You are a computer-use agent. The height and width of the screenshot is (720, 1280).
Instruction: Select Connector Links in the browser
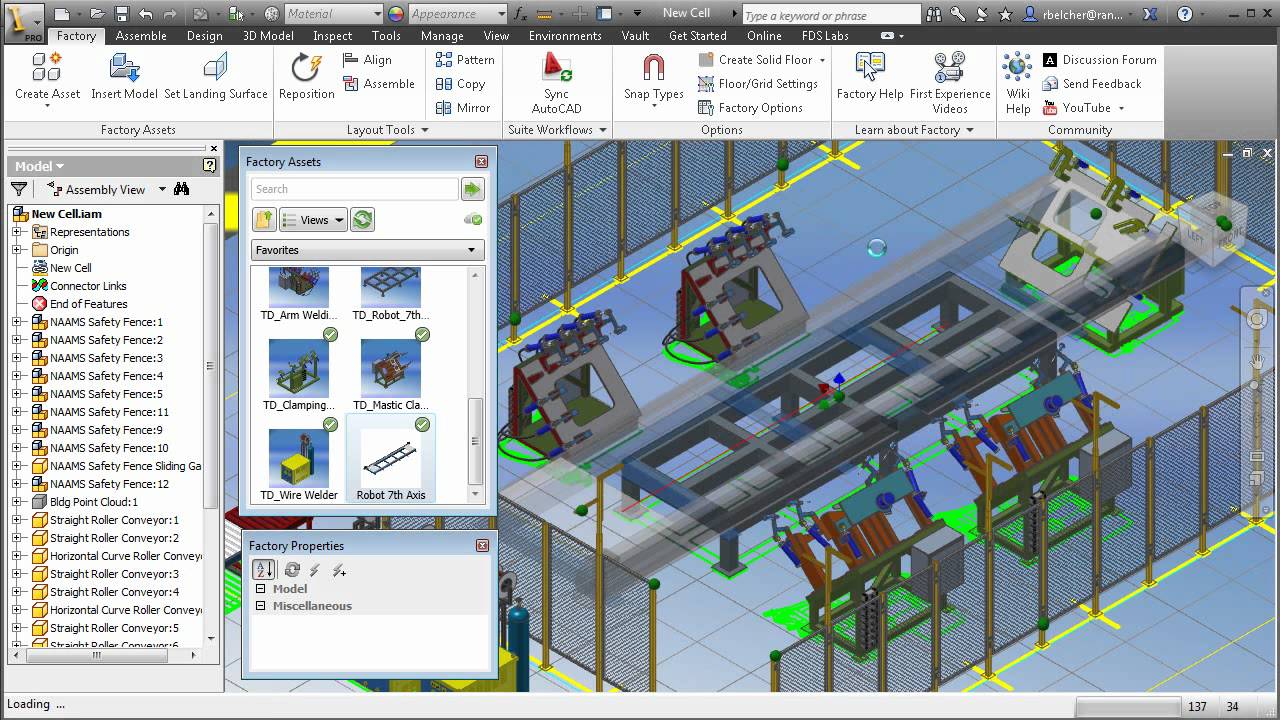point(88,286)
